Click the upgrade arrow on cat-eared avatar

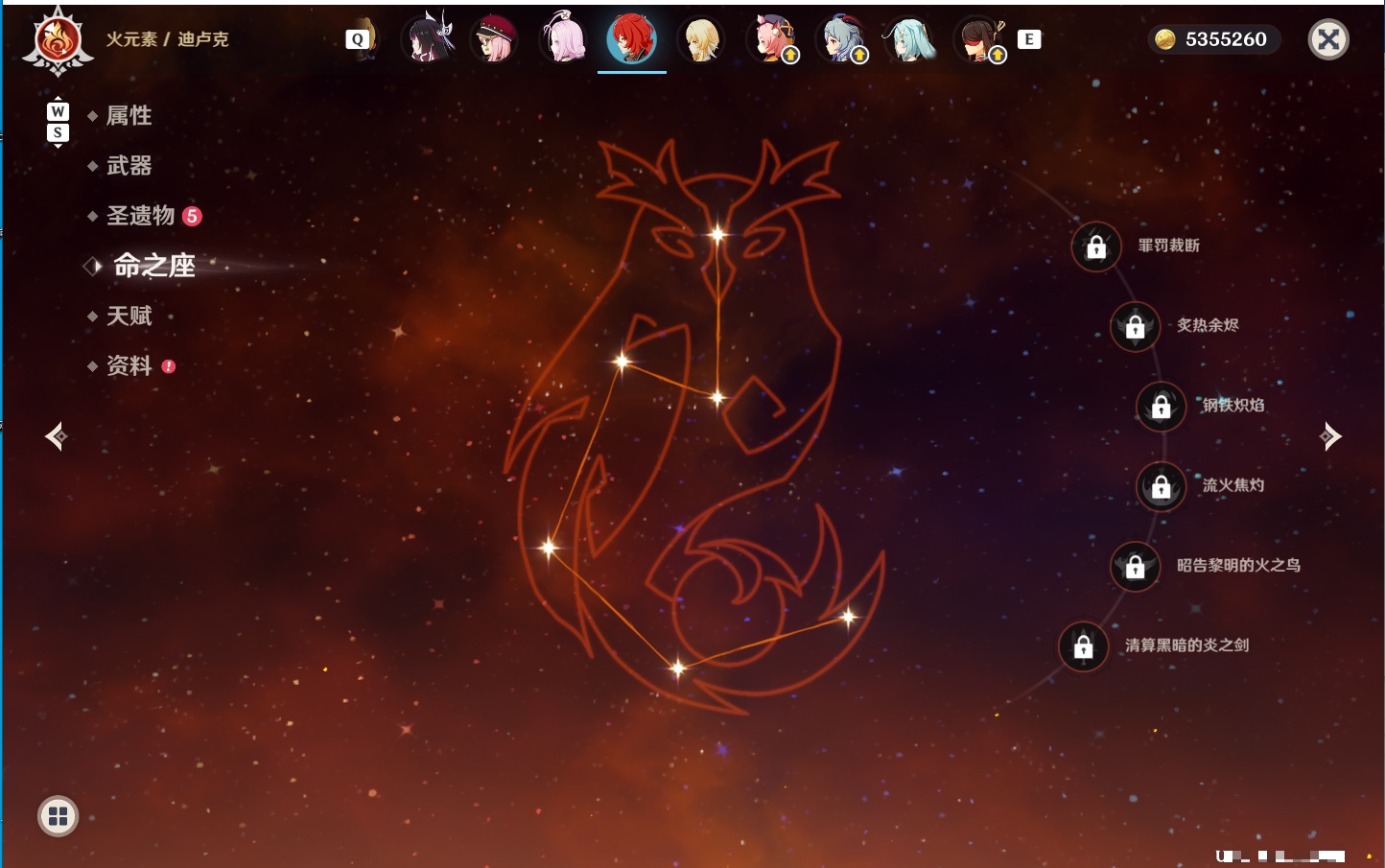790,56
